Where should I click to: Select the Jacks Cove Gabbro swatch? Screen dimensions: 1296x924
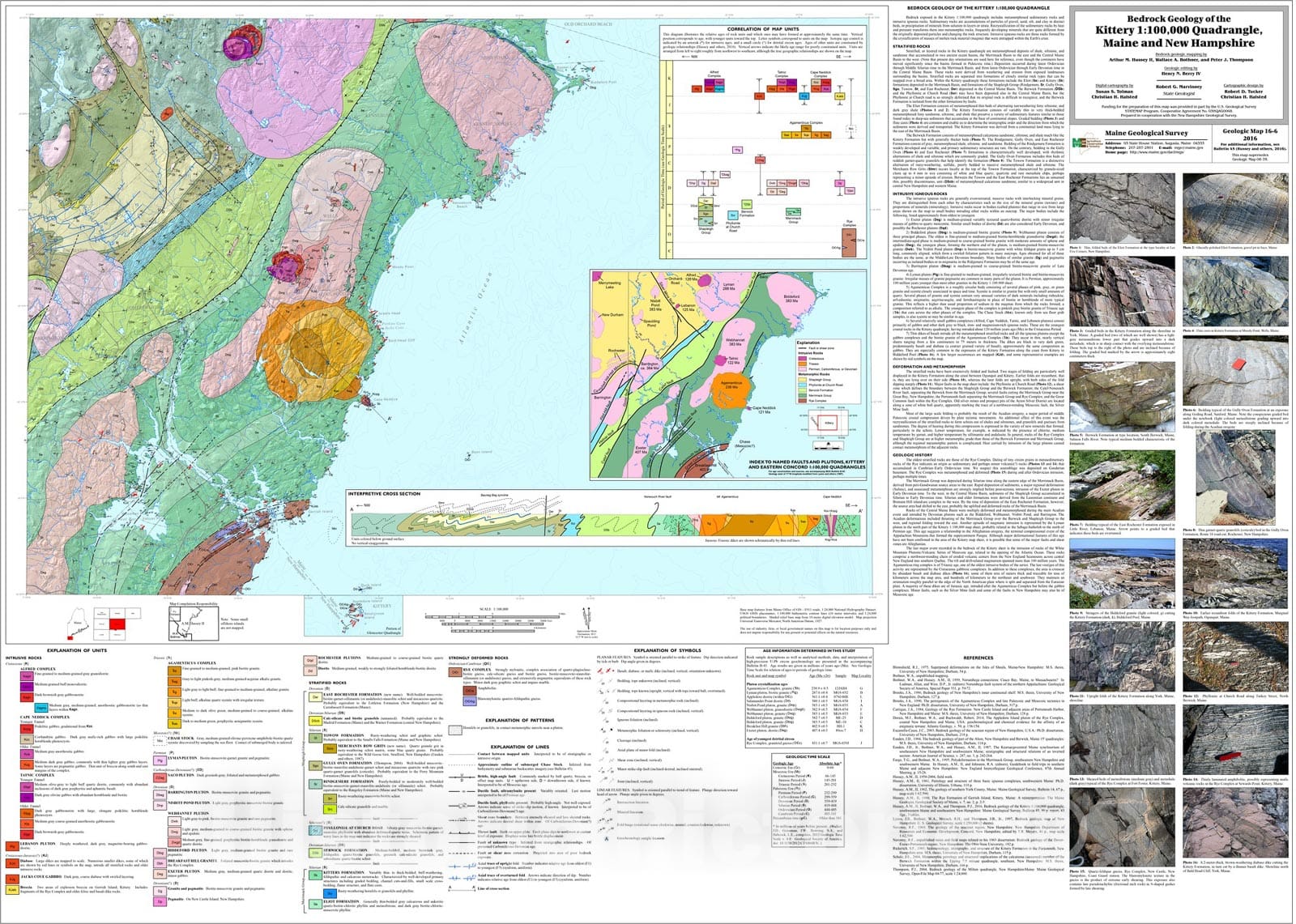[12, 879]
